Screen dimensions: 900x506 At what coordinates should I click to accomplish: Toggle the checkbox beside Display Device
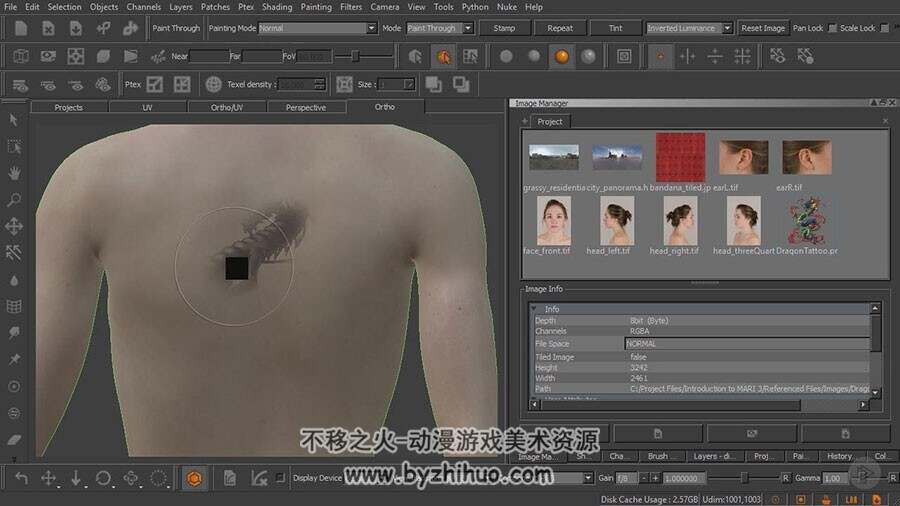pos(280,477)
